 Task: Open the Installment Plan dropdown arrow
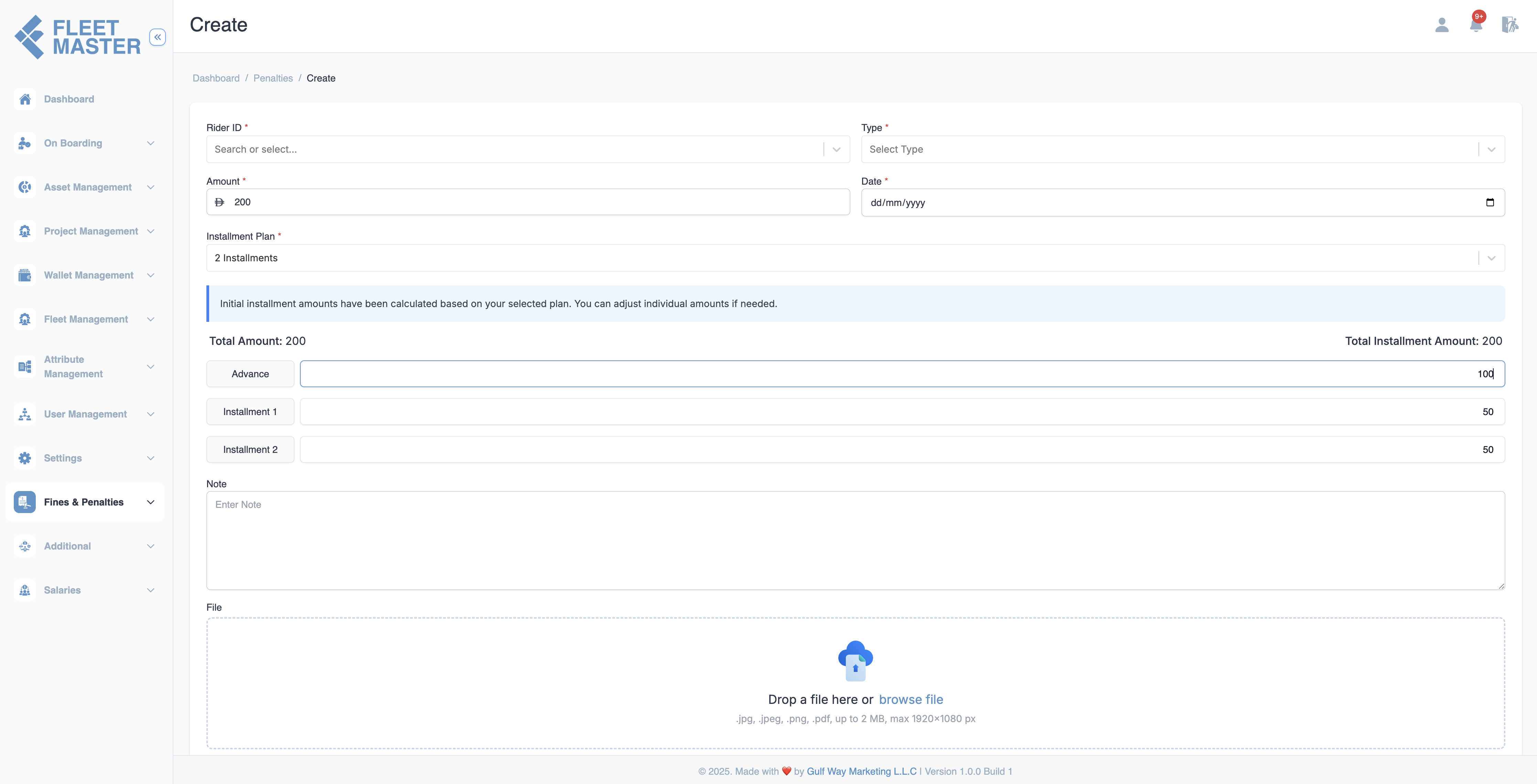(x=1492, y=258)
